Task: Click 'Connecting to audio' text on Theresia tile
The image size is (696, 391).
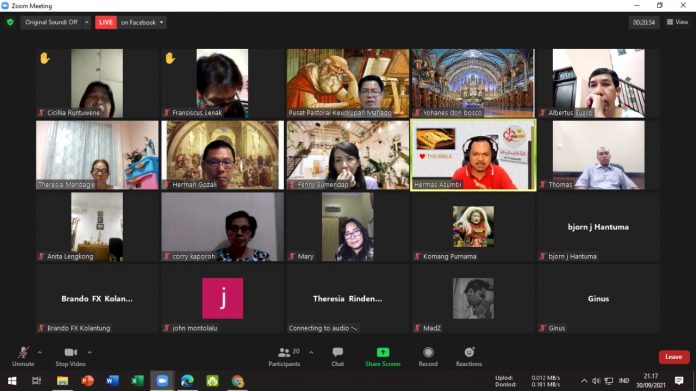Action: coord(323,328)
